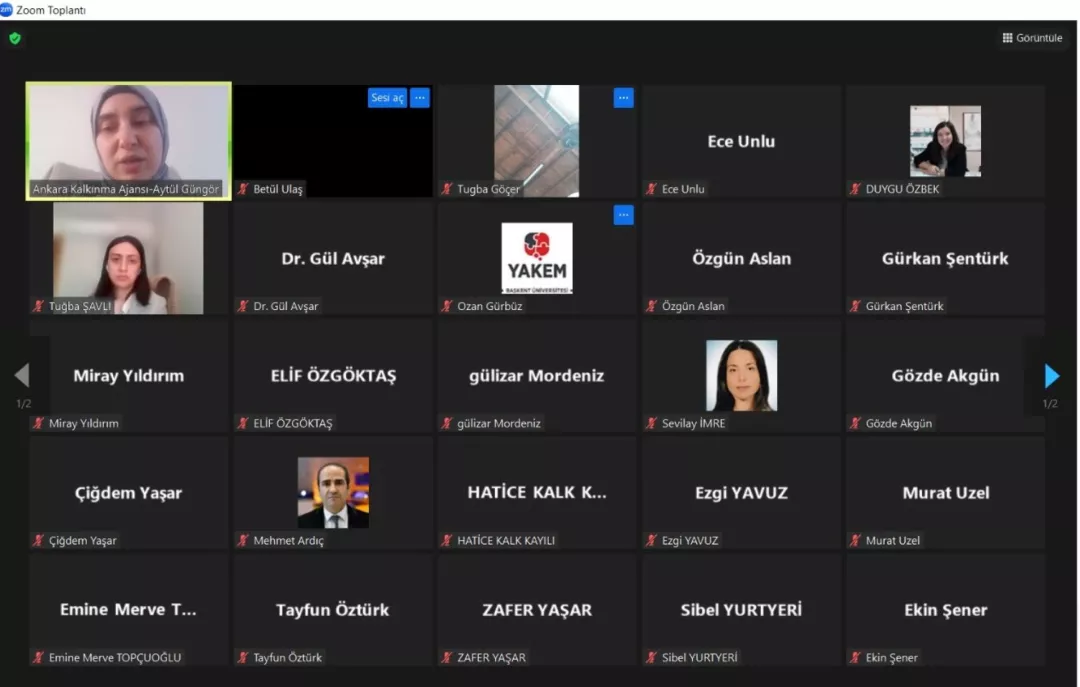The image size is (1080, 687).
Task: Click the green encryption shield icon
Action: point(15,39)
